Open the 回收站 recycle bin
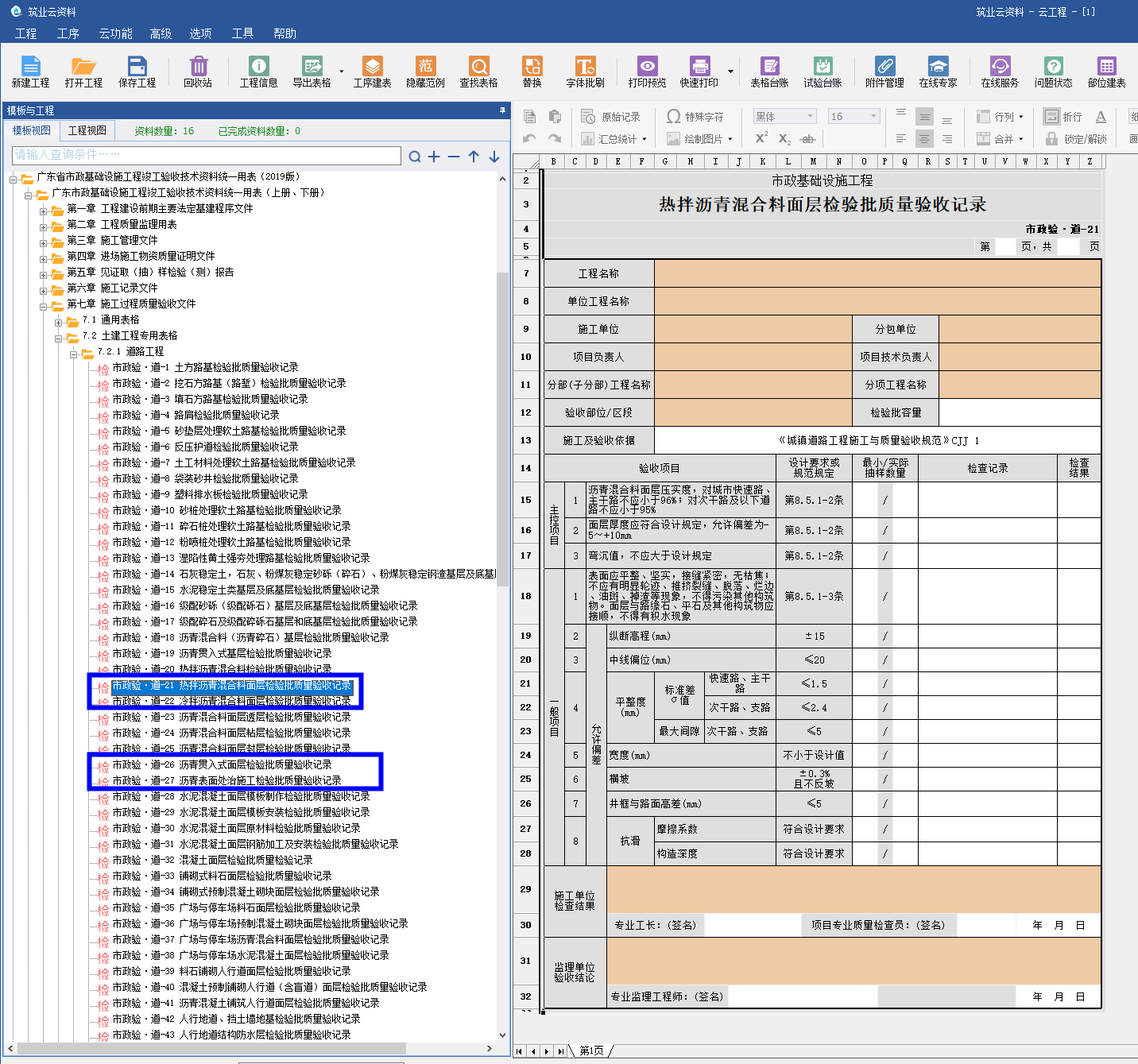 pos(198,72)
